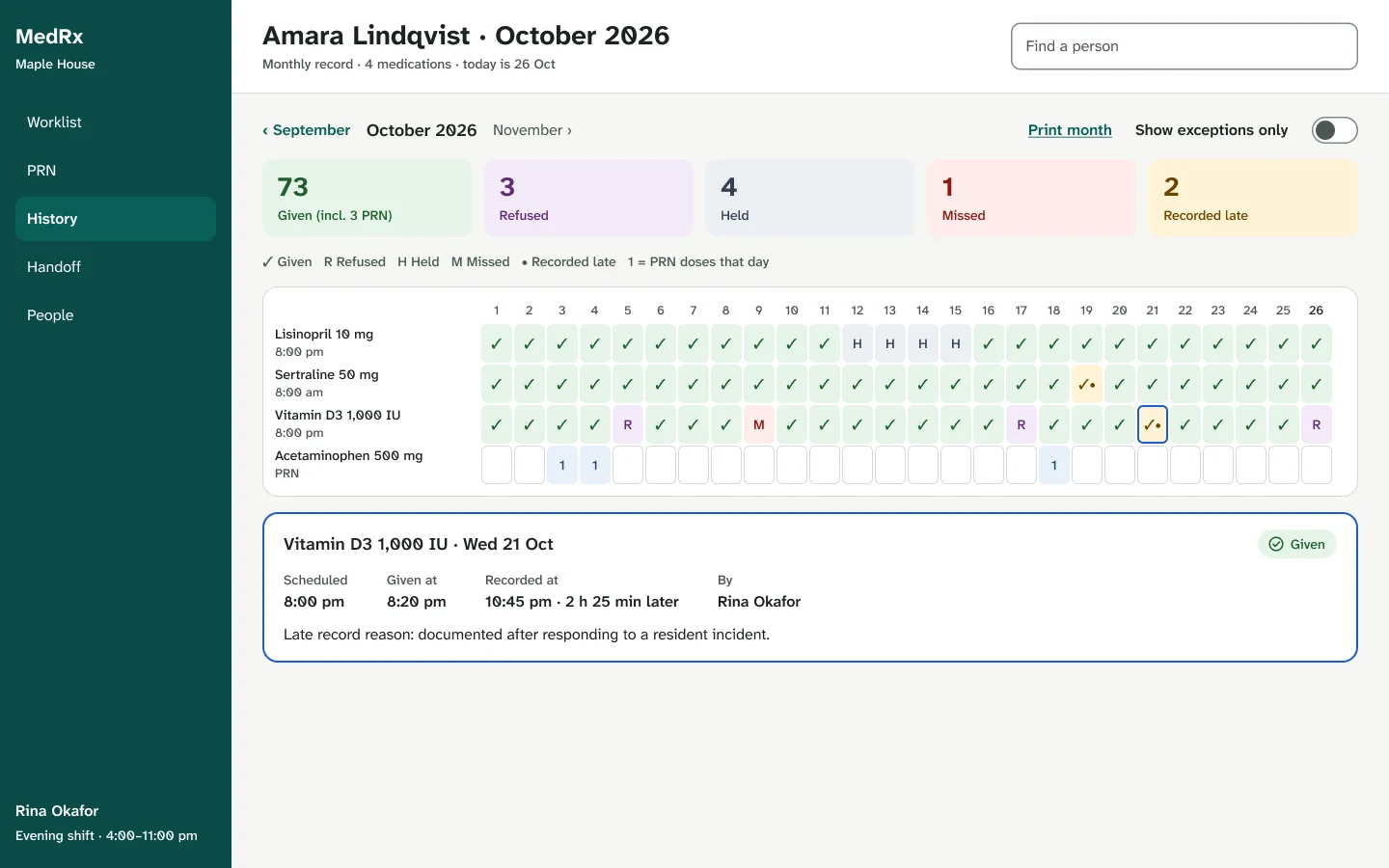Click the Rina Okafor name in detail panel

tap(759, 602)
